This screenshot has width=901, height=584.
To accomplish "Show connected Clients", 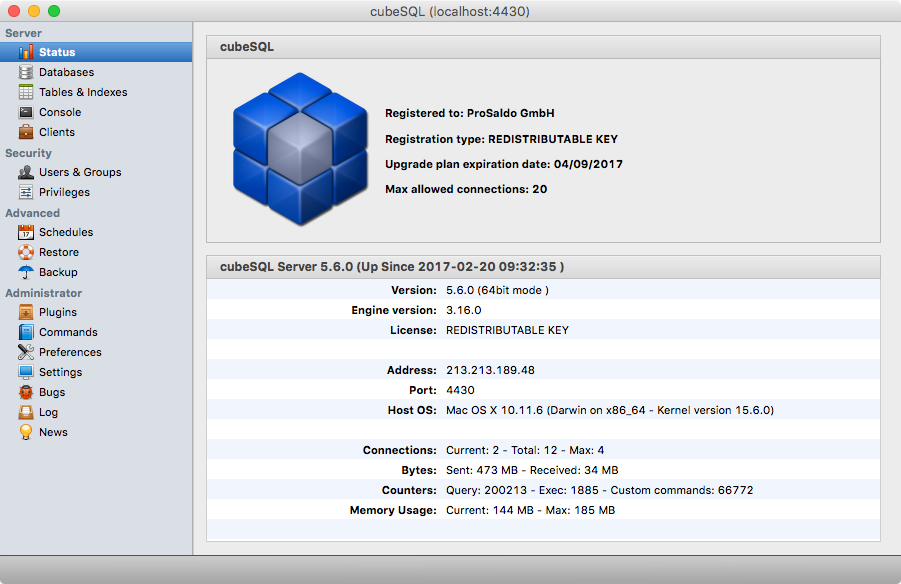I will (56, 132).
